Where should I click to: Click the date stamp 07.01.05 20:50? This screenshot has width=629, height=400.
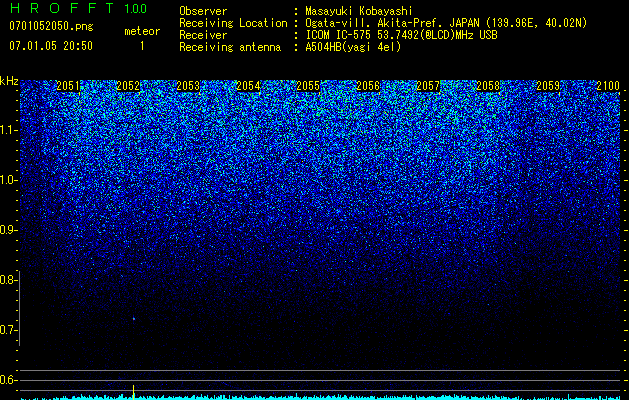51,46
